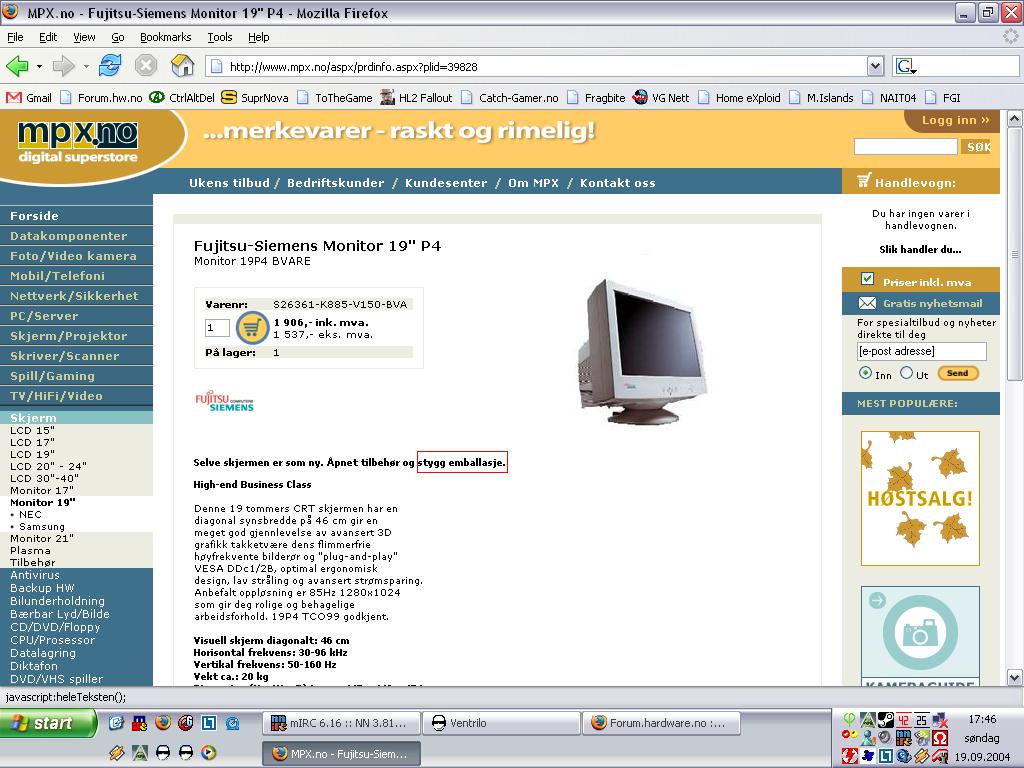Open the Google search engine selector
This screenshot has height=768, width=1024.
[906, 66]
